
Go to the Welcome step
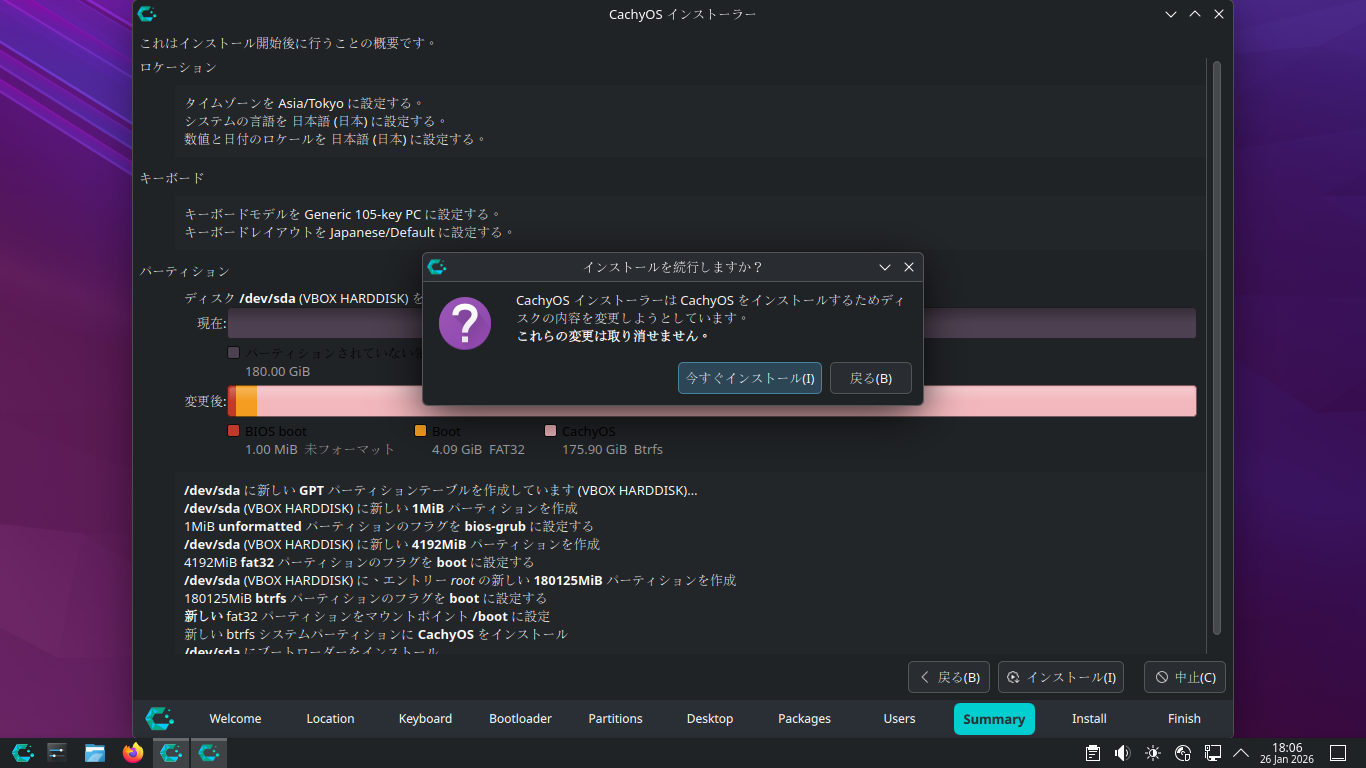(x=235, y=719)
